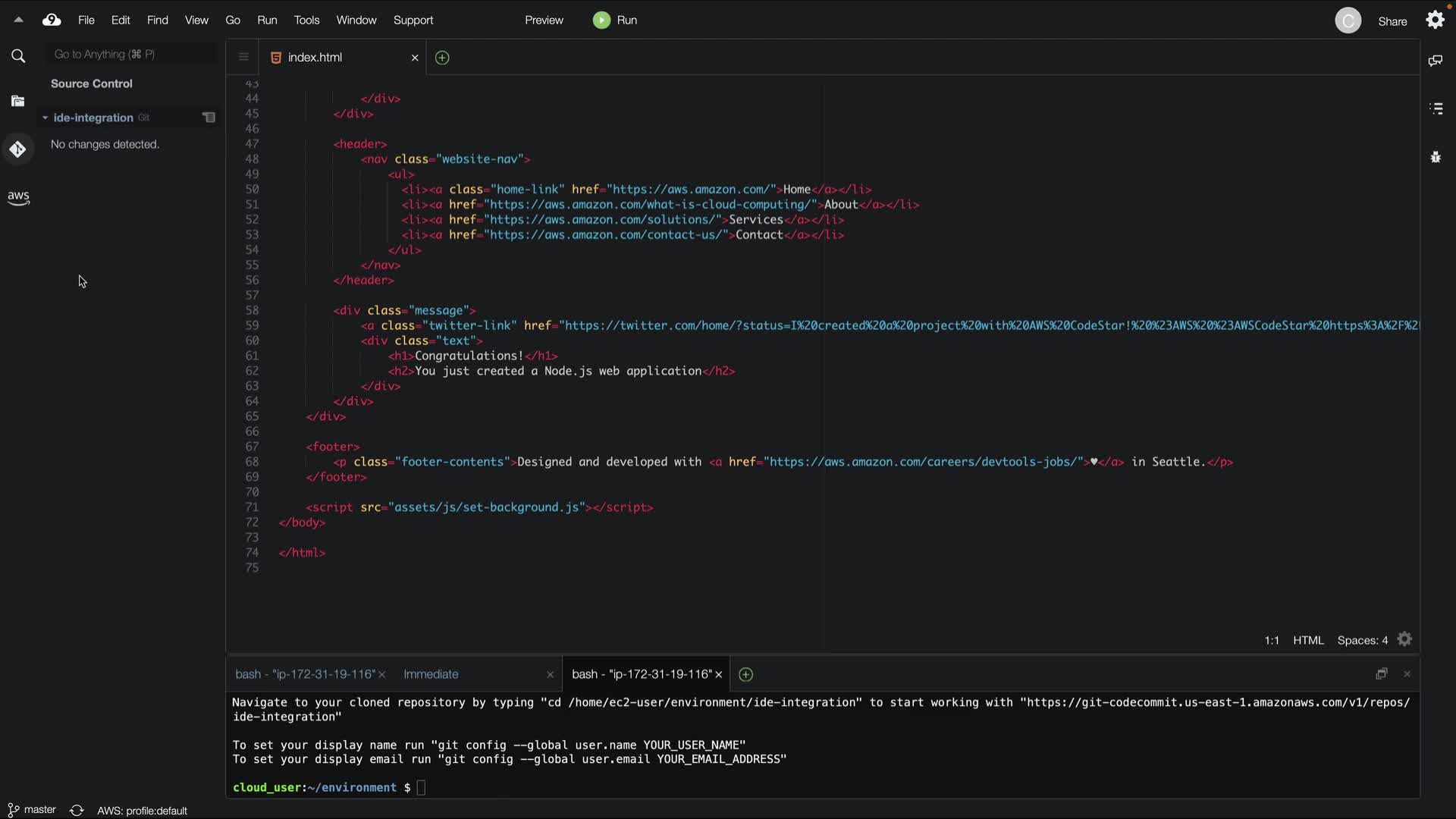Screen dimensions: 1456x819
Task: Open the Spaces: 4 indentation selector
Action: [x=1362, y=640]
